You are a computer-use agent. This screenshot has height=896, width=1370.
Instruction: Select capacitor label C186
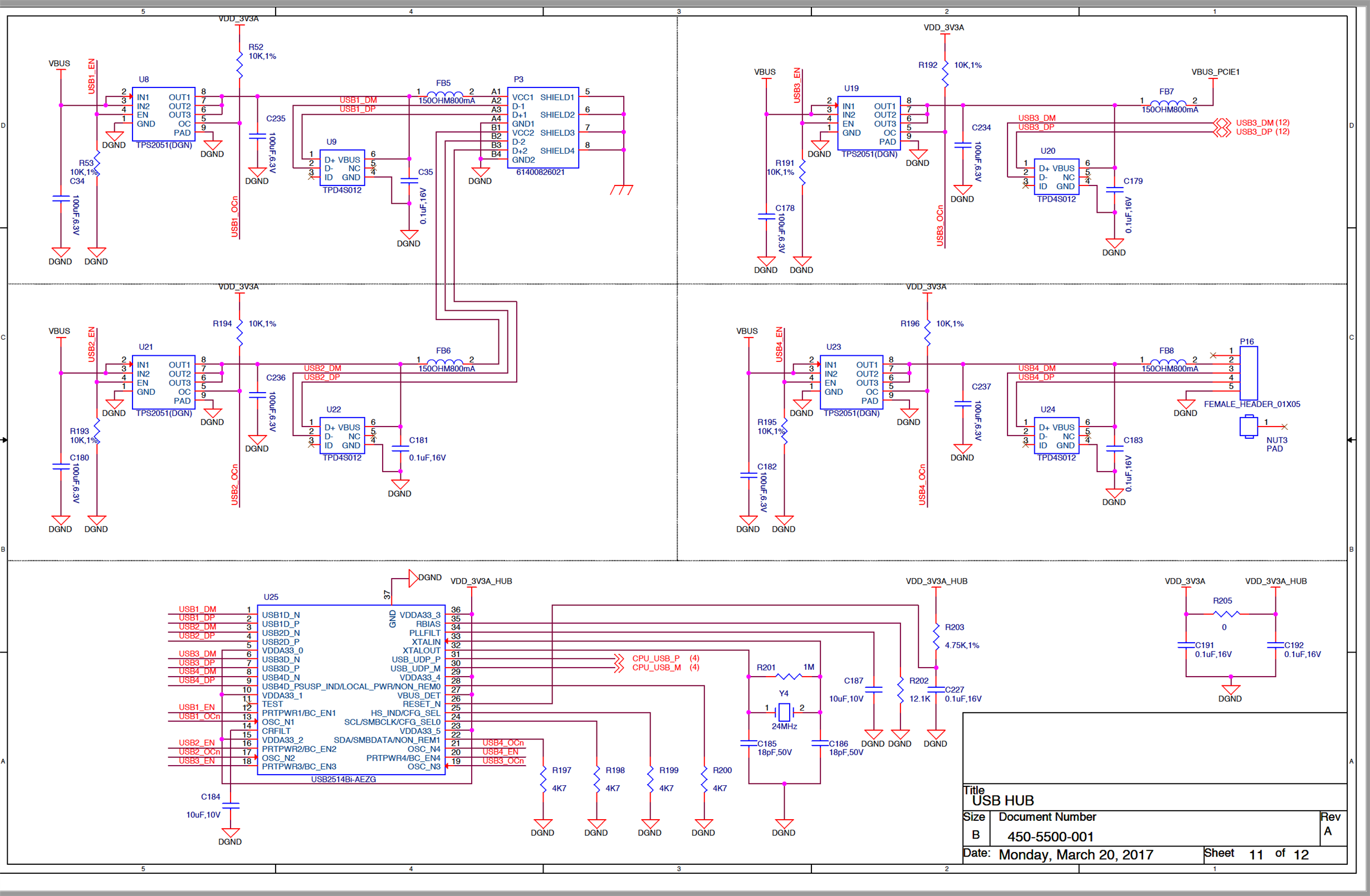tap(838, 743)
